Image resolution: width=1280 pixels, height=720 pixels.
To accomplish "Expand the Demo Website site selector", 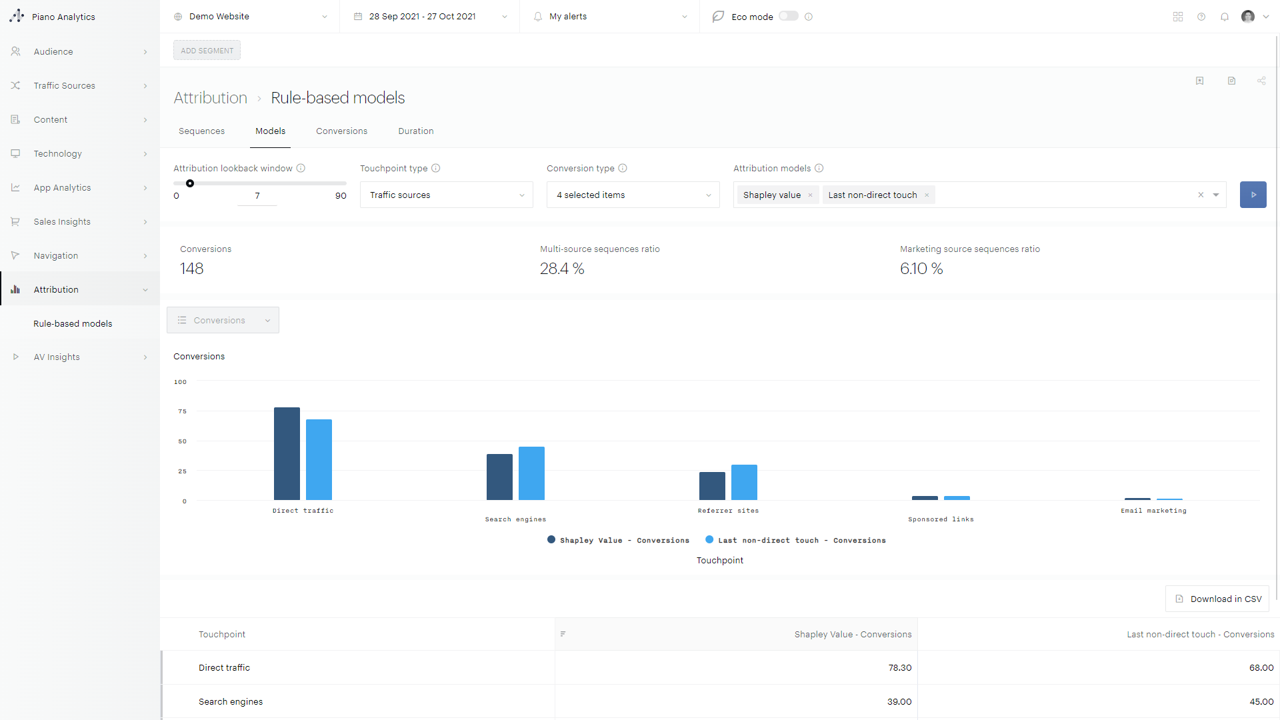I will coord(250,17).
